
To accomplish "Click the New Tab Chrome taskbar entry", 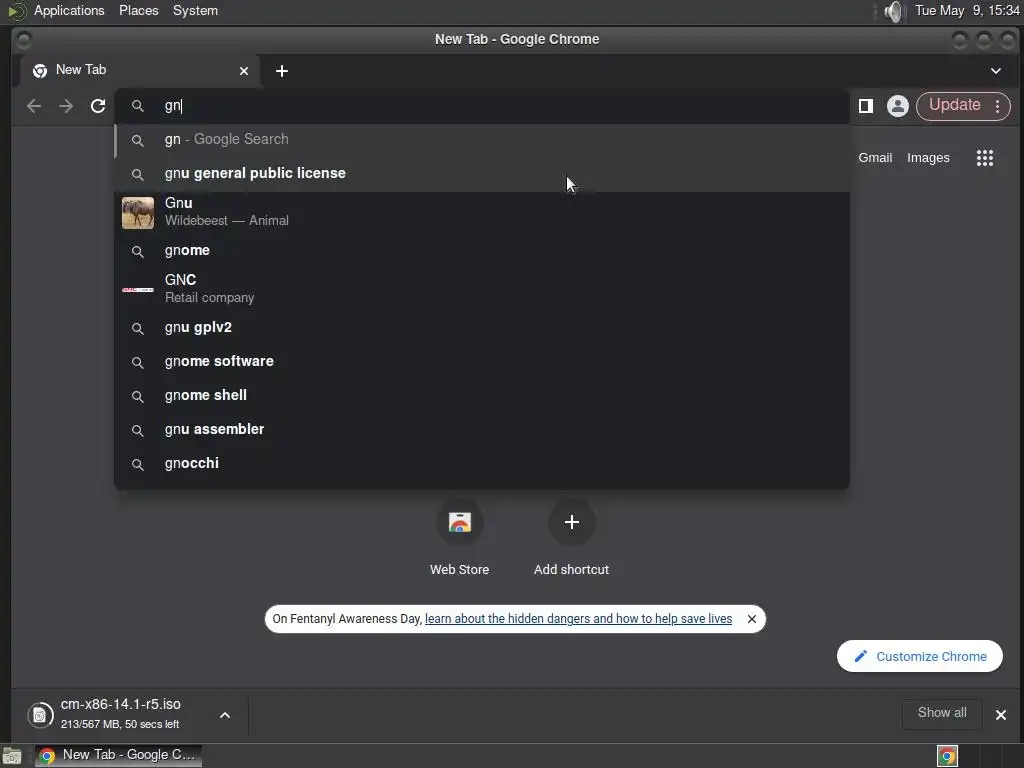I will point(118,755).
